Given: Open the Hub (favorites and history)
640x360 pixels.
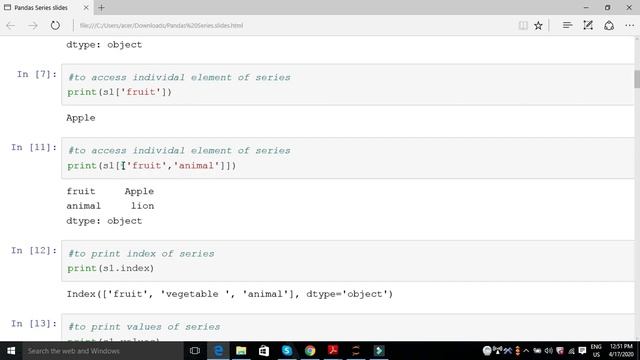Looking at the screenshot, I should (567, 25).
